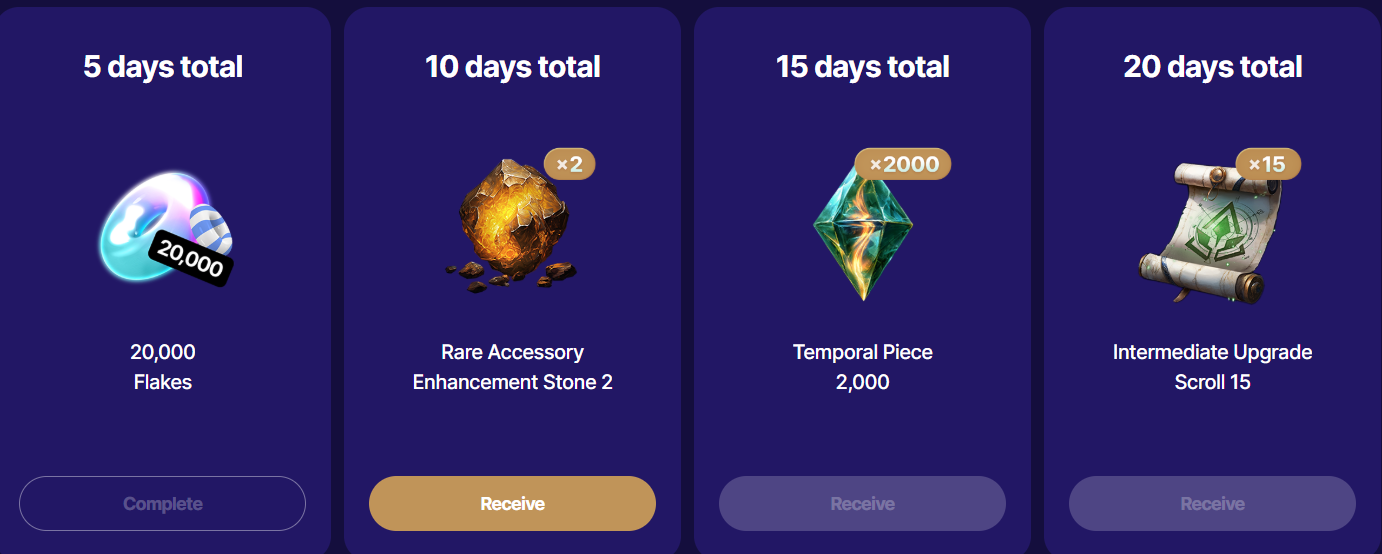Click the ×2000 quantity badge
The image size is (1382, 554).
click(x=903, y=164)
